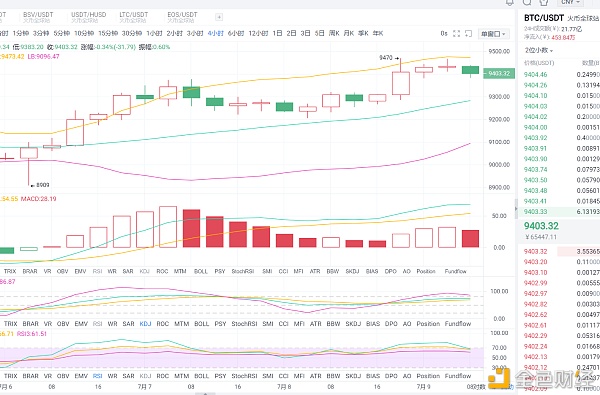Switch to the LTC/USDT pair tab
600x395 pixels.
134,17
